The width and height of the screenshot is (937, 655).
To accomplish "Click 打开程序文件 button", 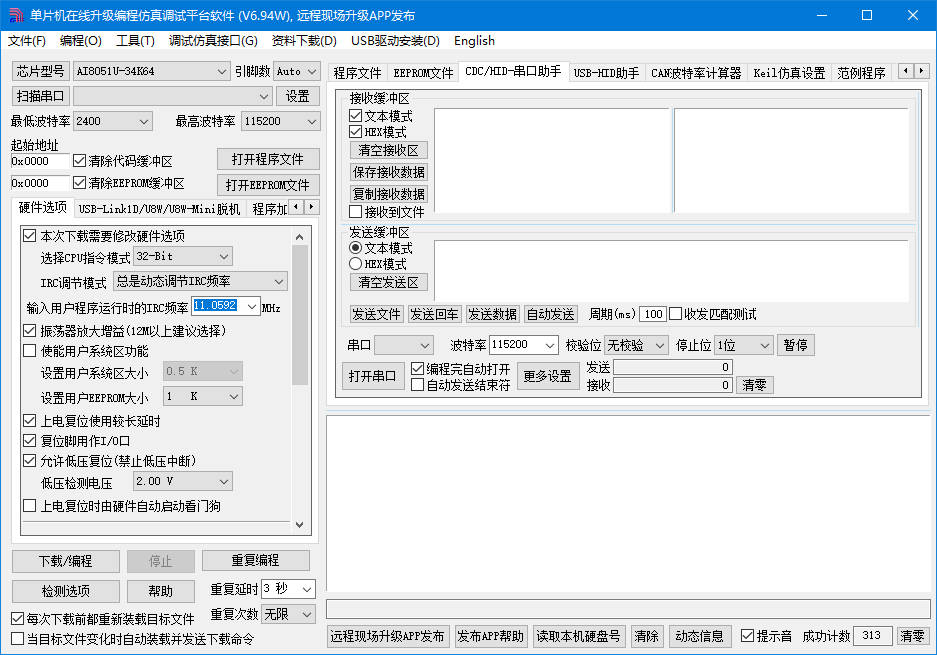I will (x=268, y=160).
